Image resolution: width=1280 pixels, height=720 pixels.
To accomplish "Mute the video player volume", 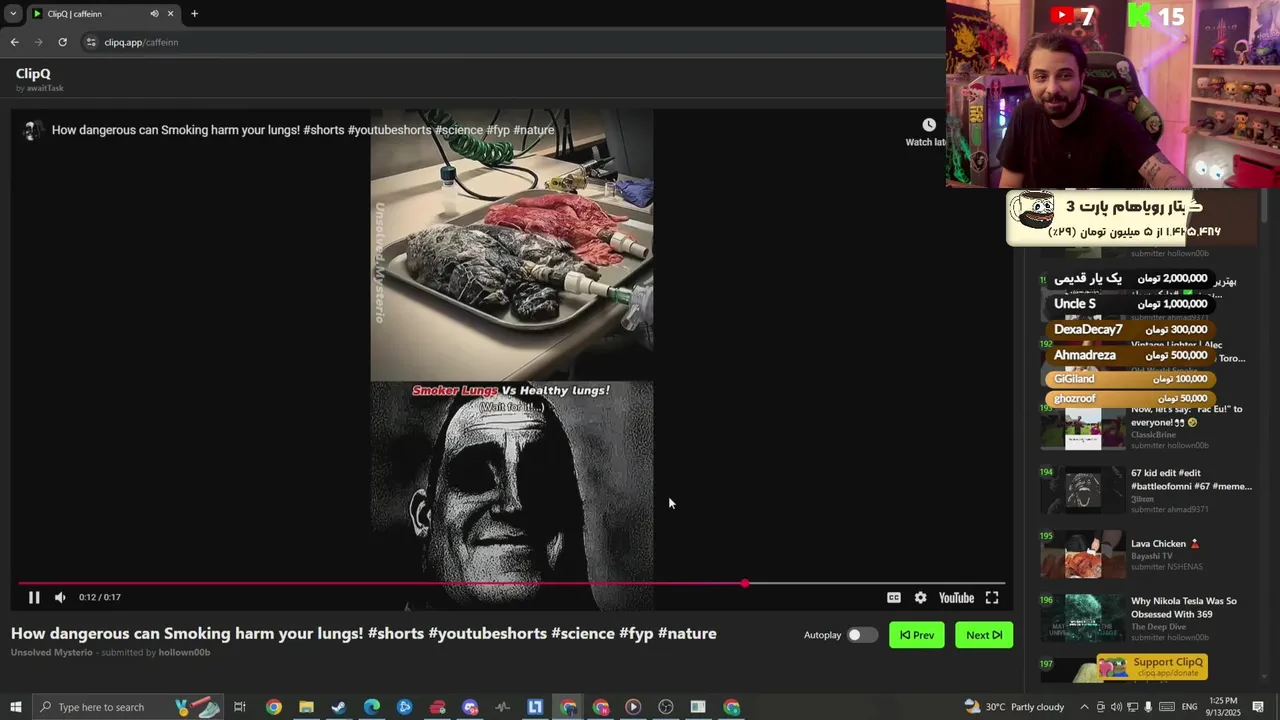I will [x=60, y=597].
